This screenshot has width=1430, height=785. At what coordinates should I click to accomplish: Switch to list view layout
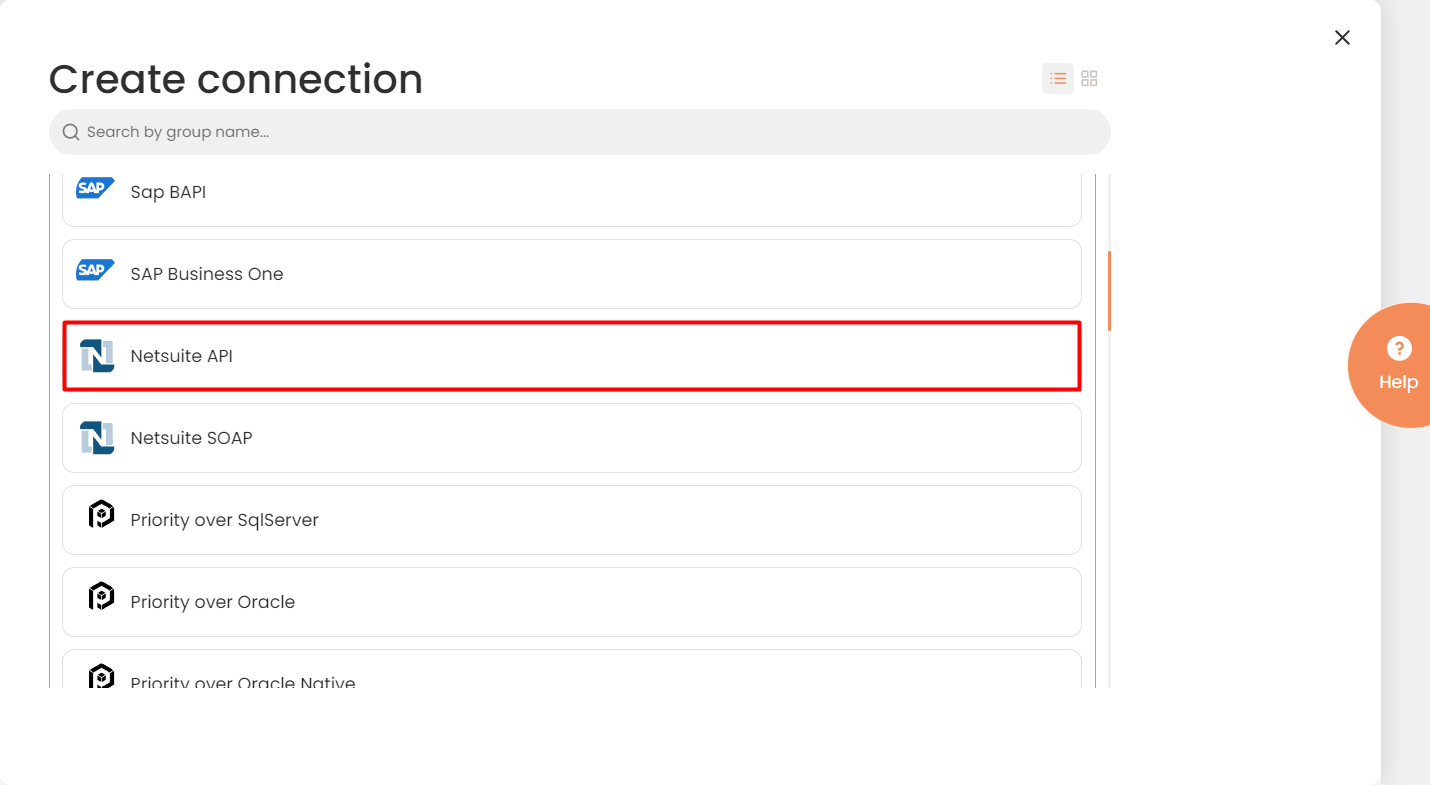pos(1058,78)
